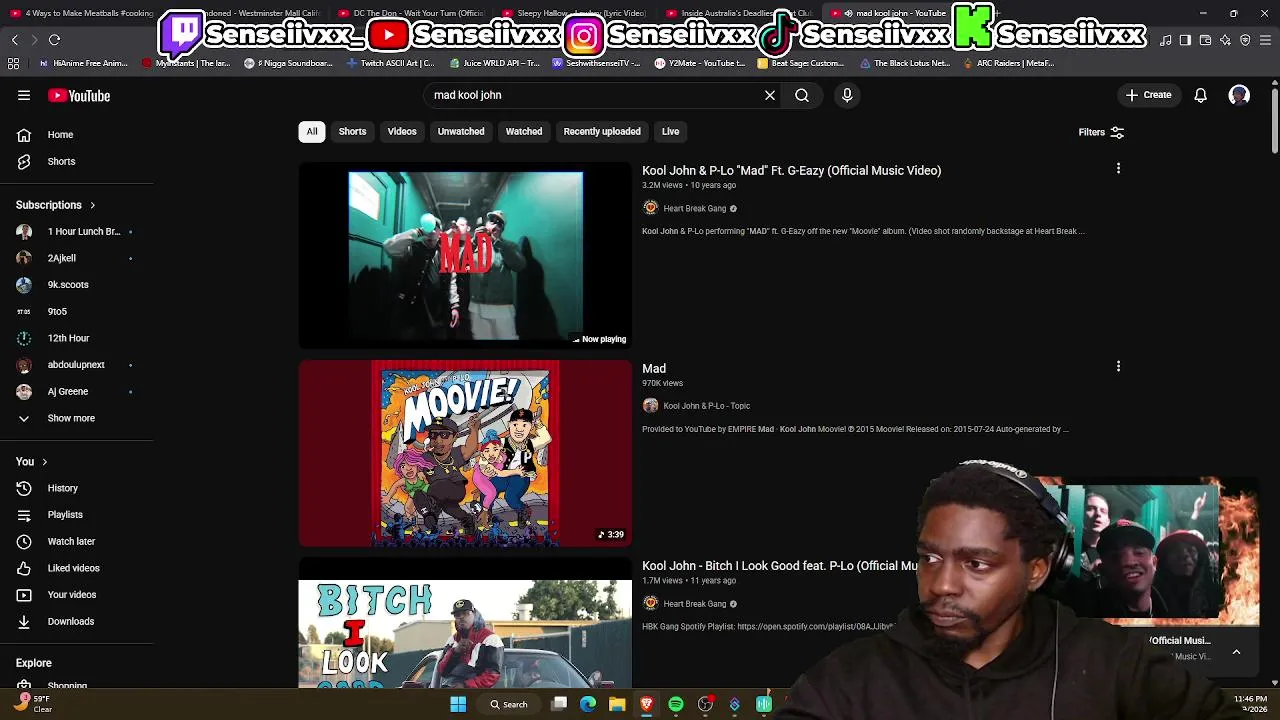Select the Videos filter chip
This screenshot has width=1280, height=720.
pos(402,131)
